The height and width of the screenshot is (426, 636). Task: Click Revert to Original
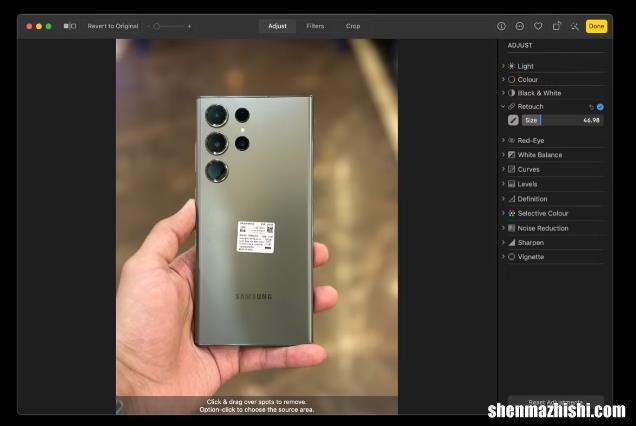113,26
